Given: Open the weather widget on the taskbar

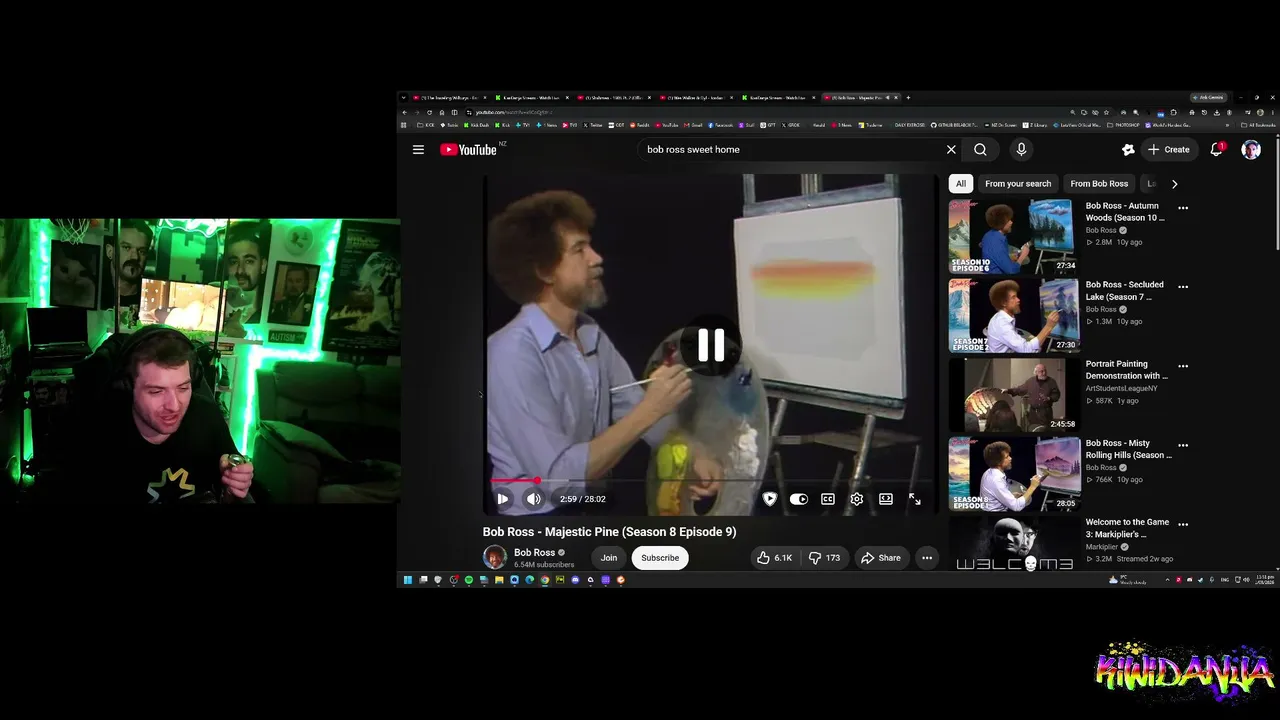Looking at the screenshot, I should point(1127,580).
